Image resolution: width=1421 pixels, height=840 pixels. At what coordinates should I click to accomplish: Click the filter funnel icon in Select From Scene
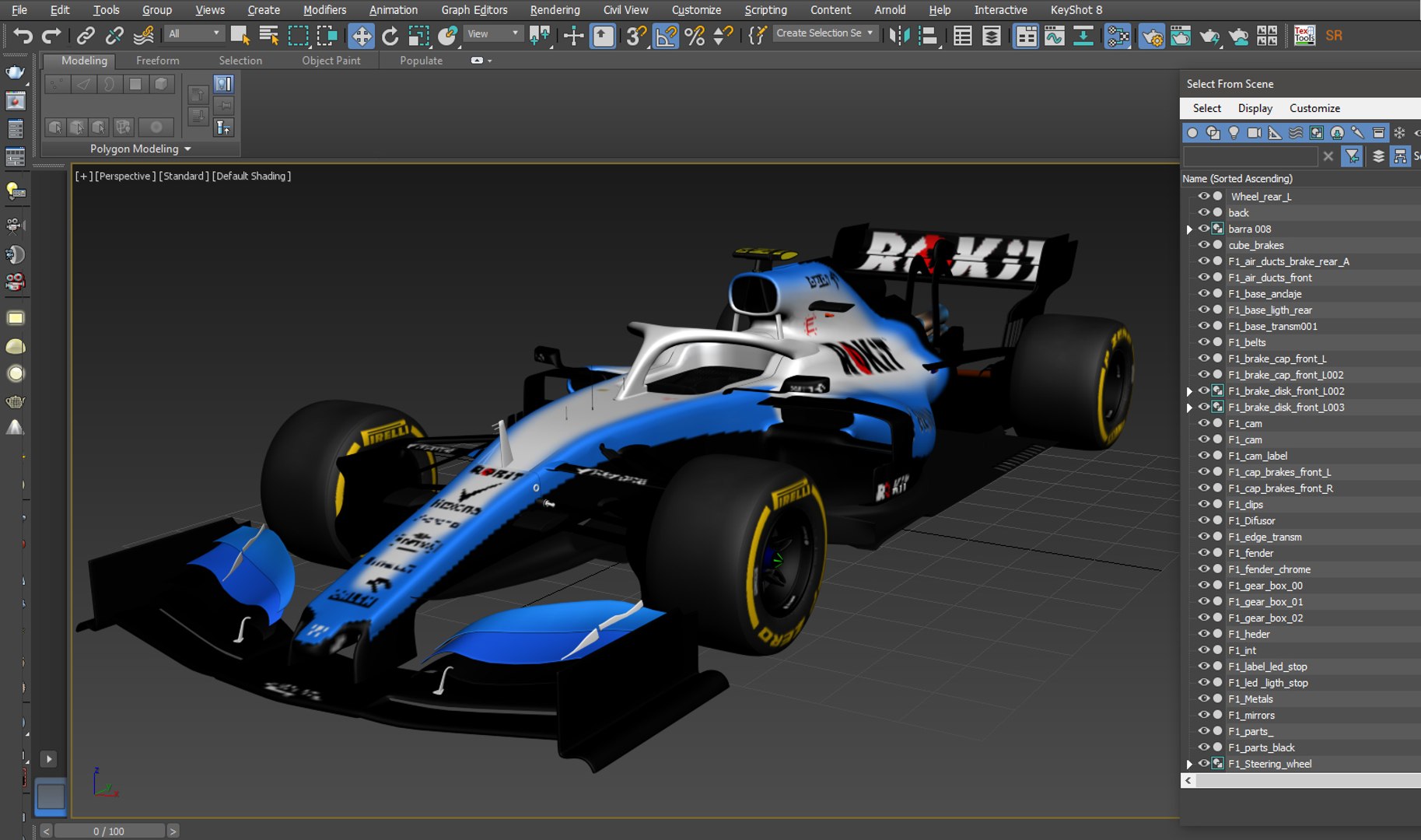[1352, 156]
